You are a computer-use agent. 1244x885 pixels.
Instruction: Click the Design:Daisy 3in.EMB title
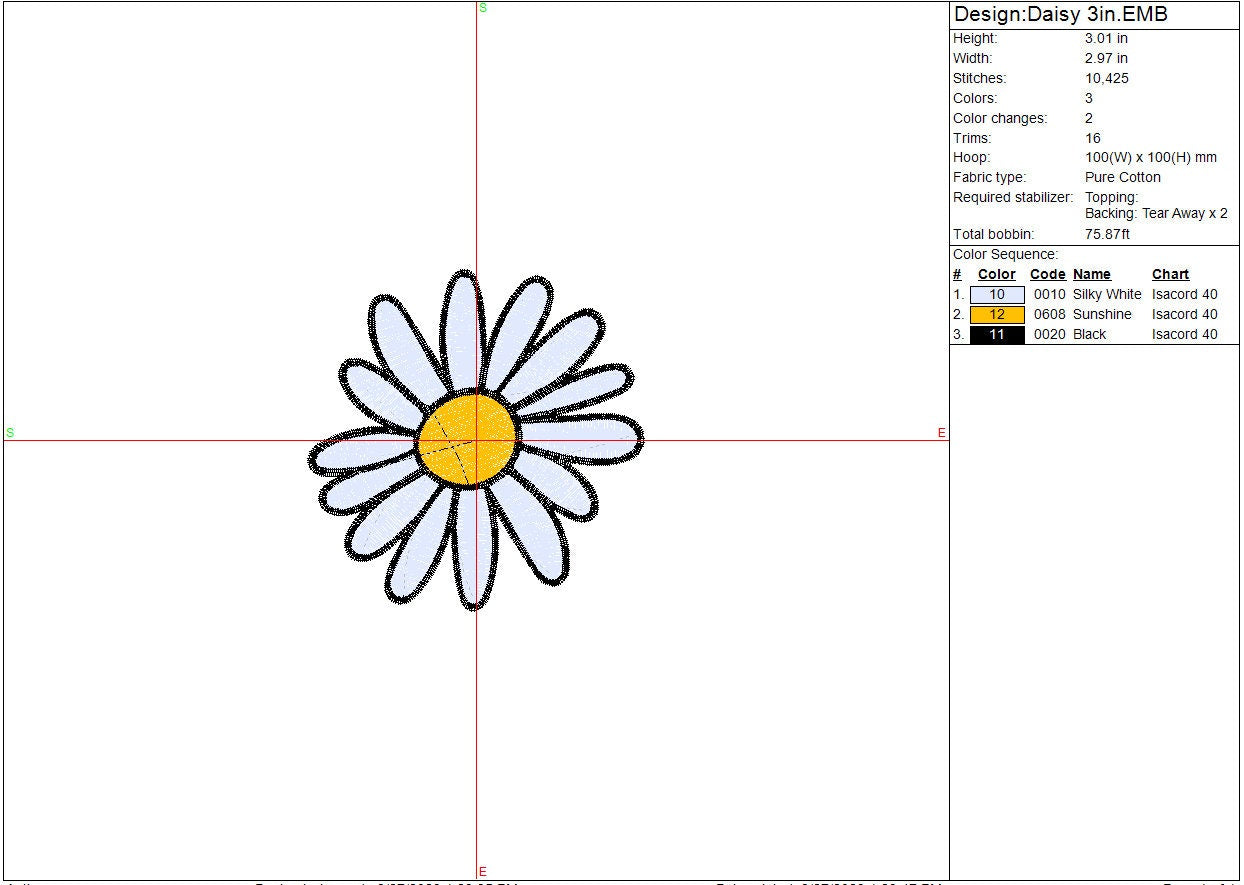coord(1060,15)
